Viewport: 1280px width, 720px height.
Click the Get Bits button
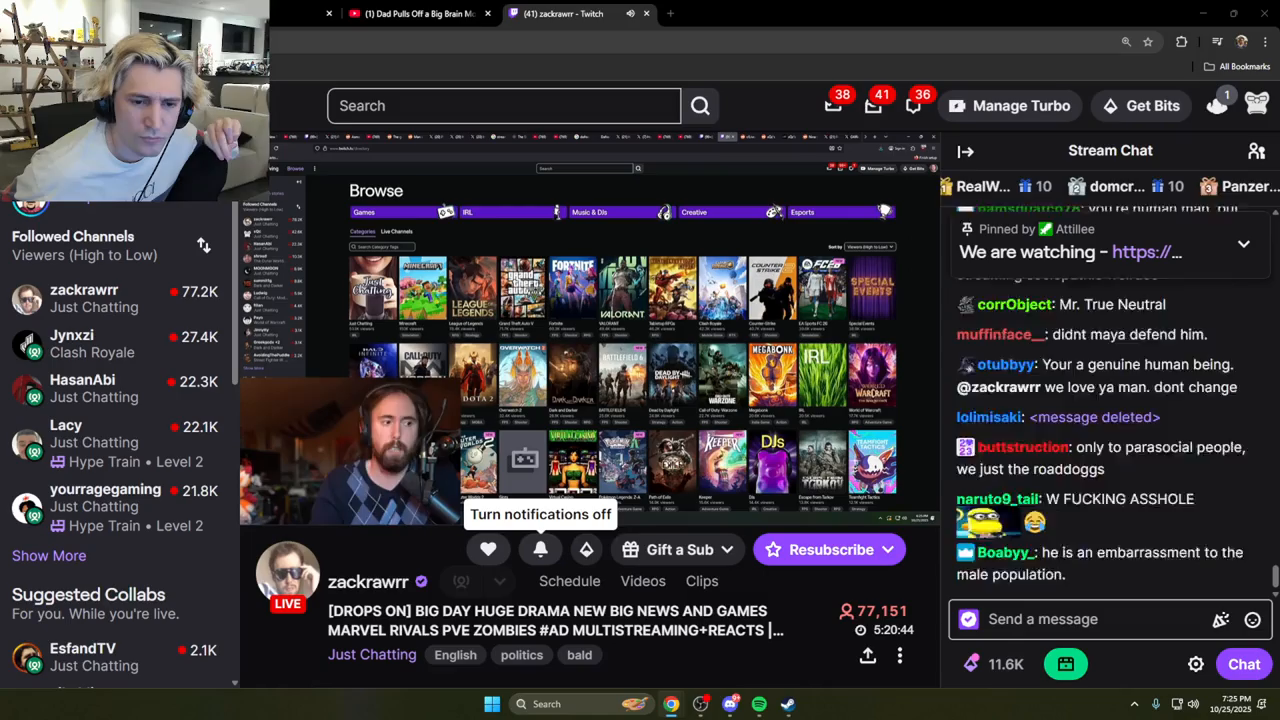(x=1141, y=106)
